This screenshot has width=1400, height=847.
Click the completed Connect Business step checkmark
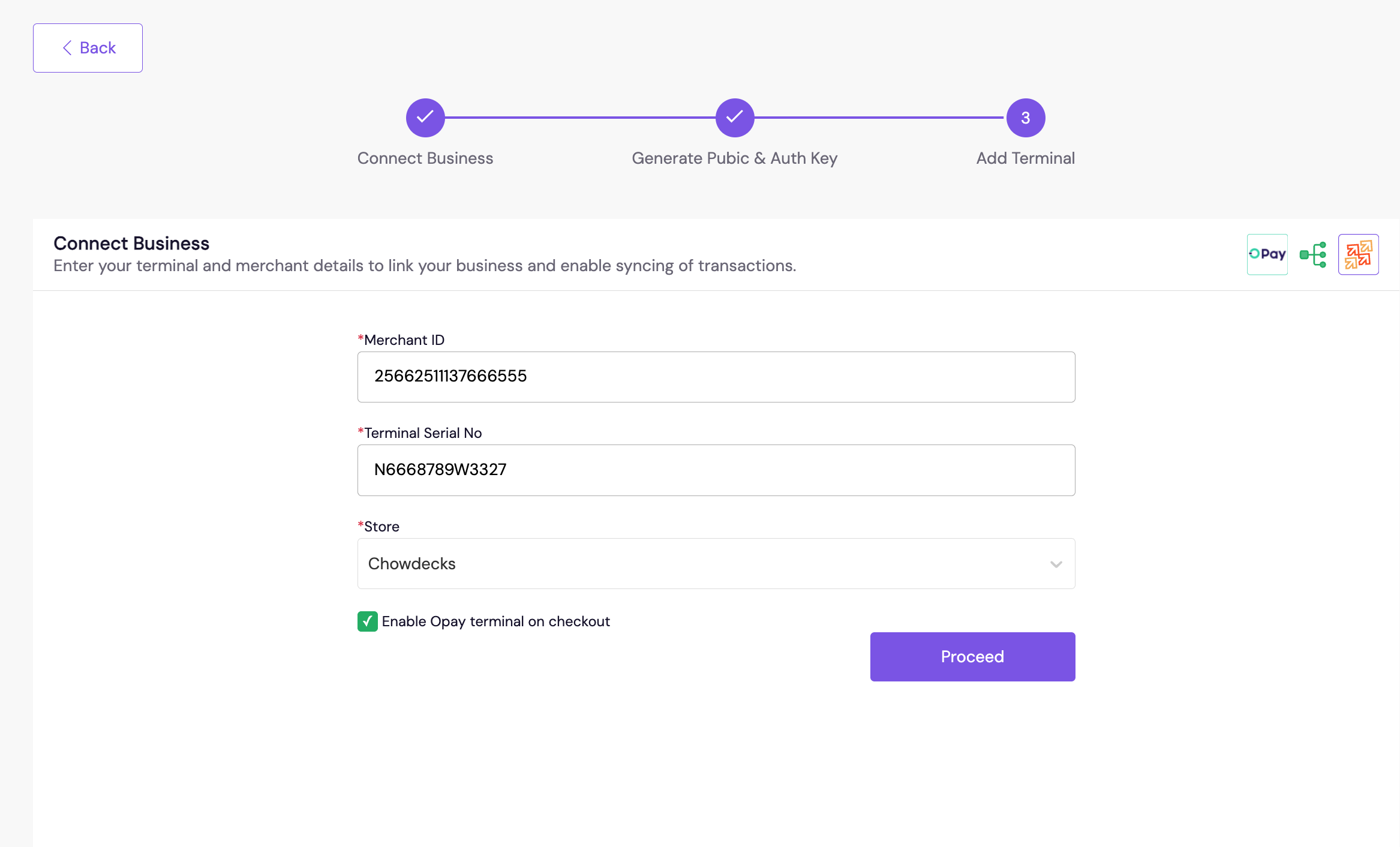tap(425, 118)
